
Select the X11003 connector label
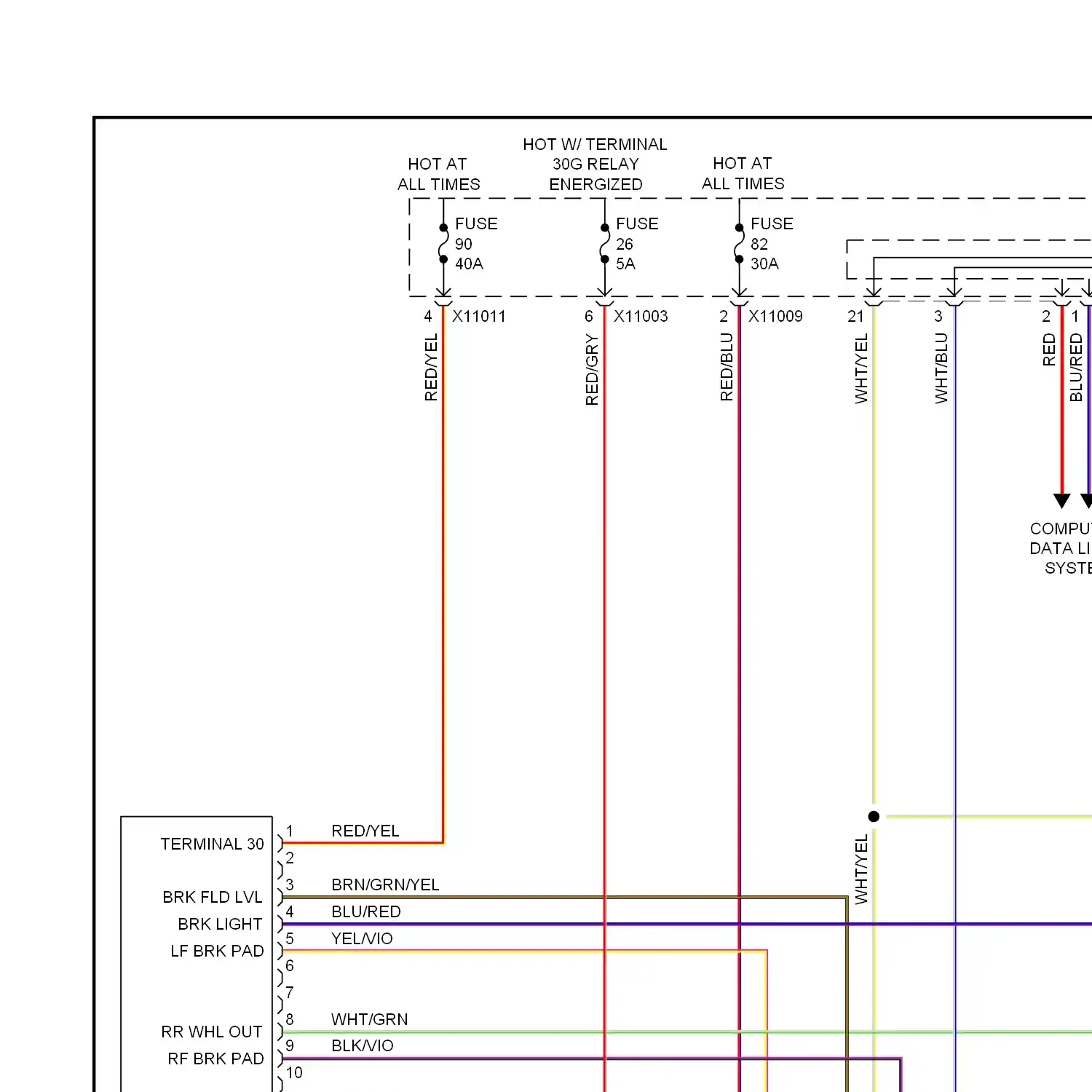[x=641, y=317]
